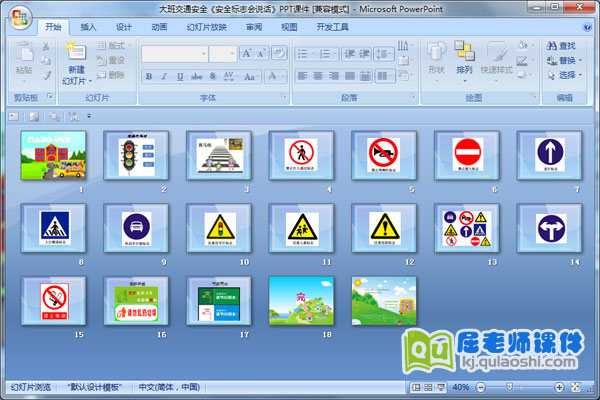Image resolution: width=600 pixels, height=400 pixels.
Task: Click the Replace (替换) button
Action: coord(567,60)
